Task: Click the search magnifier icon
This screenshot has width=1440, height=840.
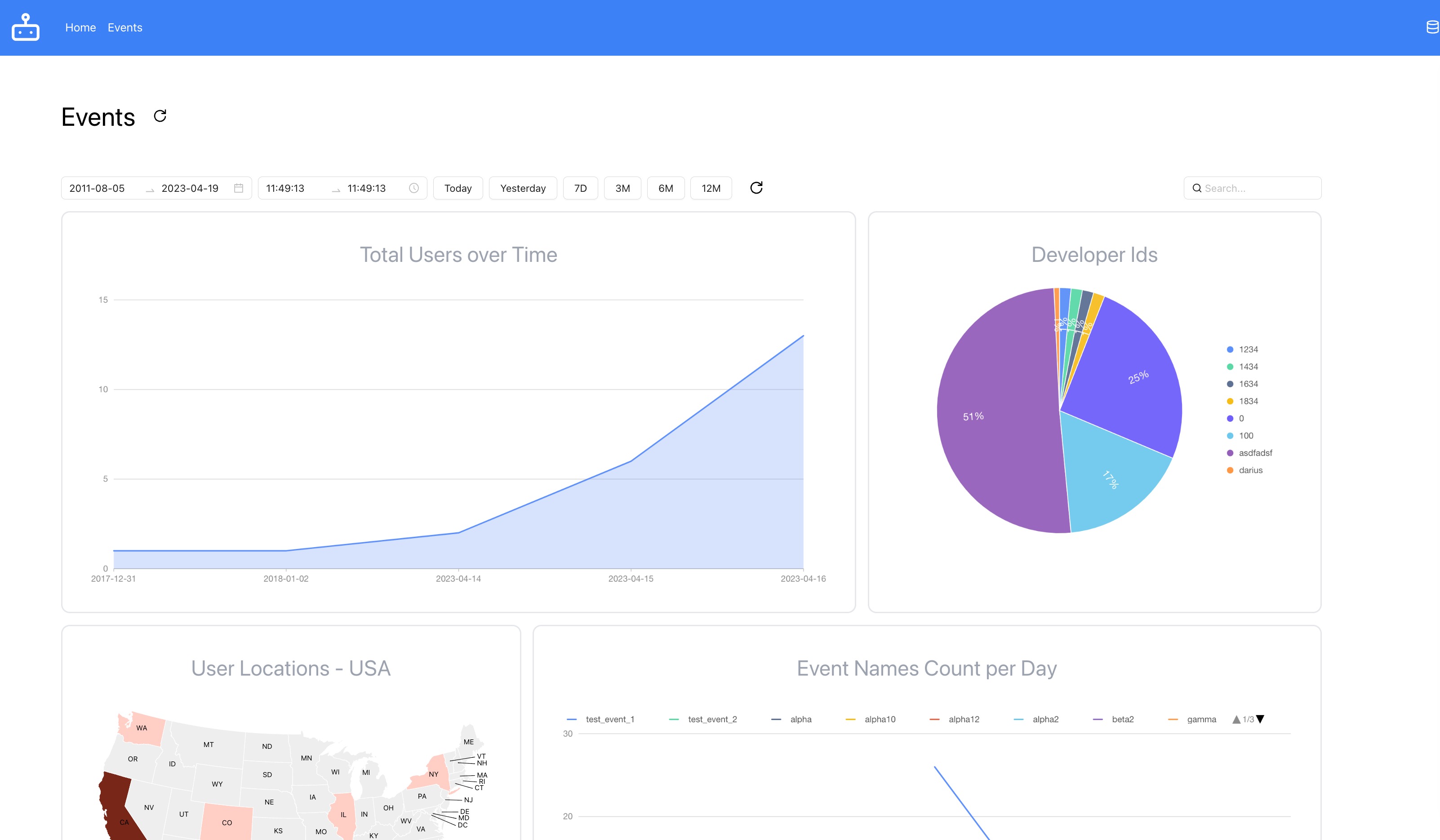Action: (1196, 188)
